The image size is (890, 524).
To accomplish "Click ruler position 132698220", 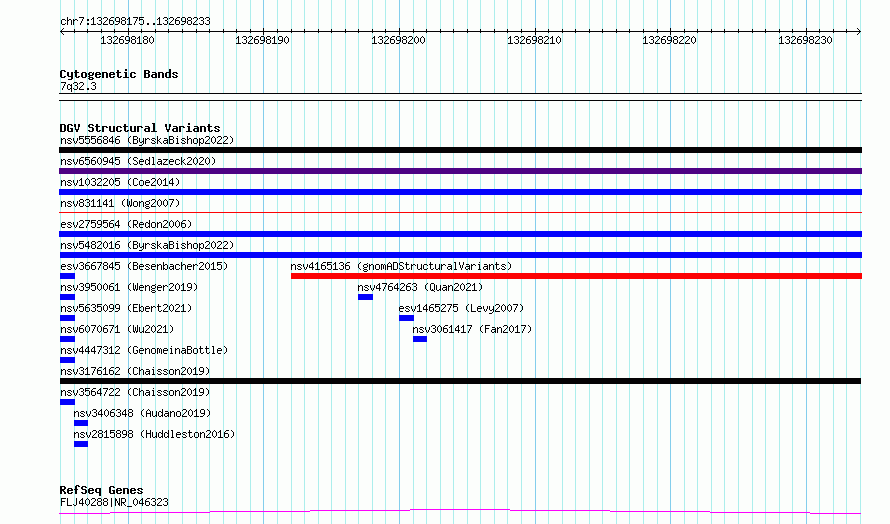I will coord(669,40).
